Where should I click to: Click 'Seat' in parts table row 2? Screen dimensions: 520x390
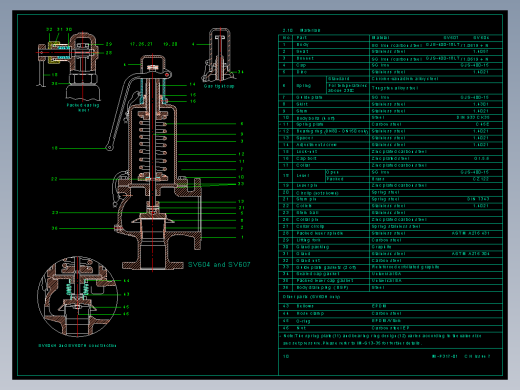tap(302, 52)
